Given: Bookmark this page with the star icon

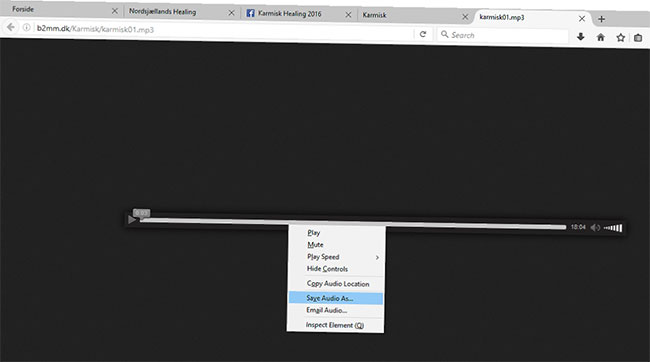Looking at the screenshot, I should click(x=621, y=38).
